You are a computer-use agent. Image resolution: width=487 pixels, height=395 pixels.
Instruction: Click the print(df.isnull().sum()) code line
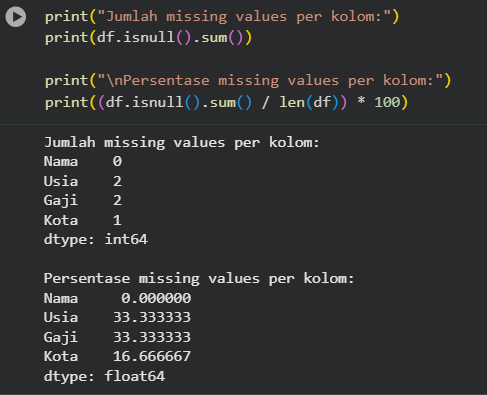pos(148,37)
